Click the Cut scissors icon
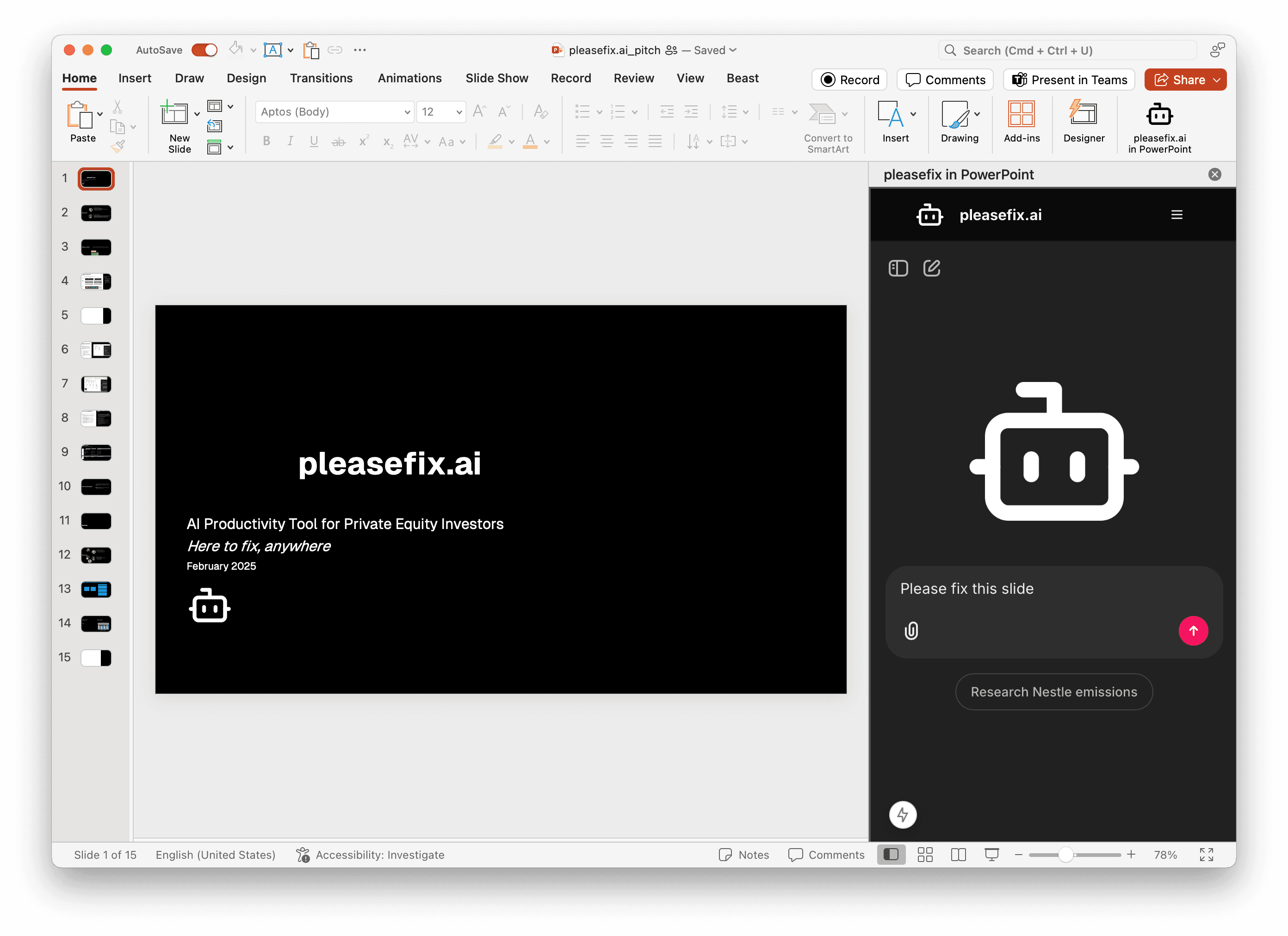 click(118, 107)
